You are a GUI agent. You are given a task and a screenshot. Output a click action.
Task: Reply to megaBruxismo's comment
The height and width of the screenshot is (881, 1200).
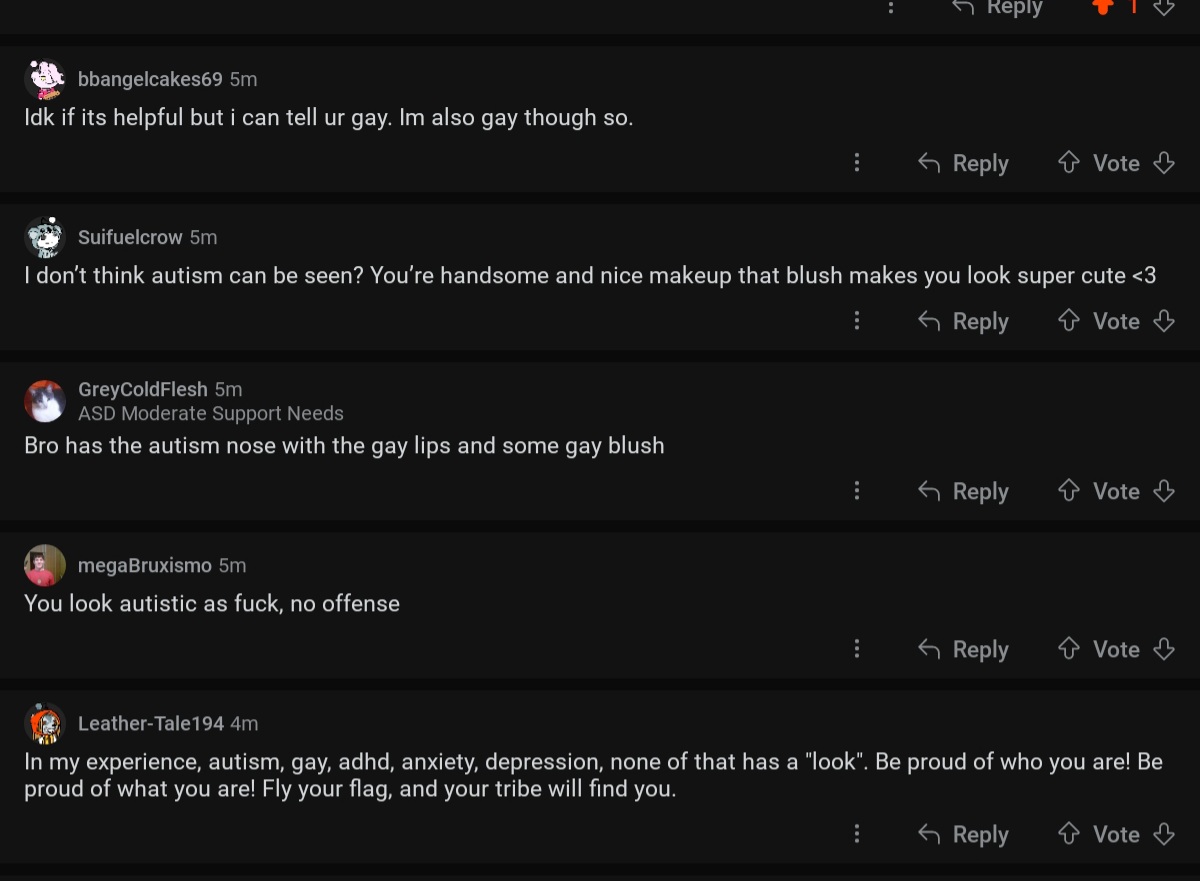point(963,649)
